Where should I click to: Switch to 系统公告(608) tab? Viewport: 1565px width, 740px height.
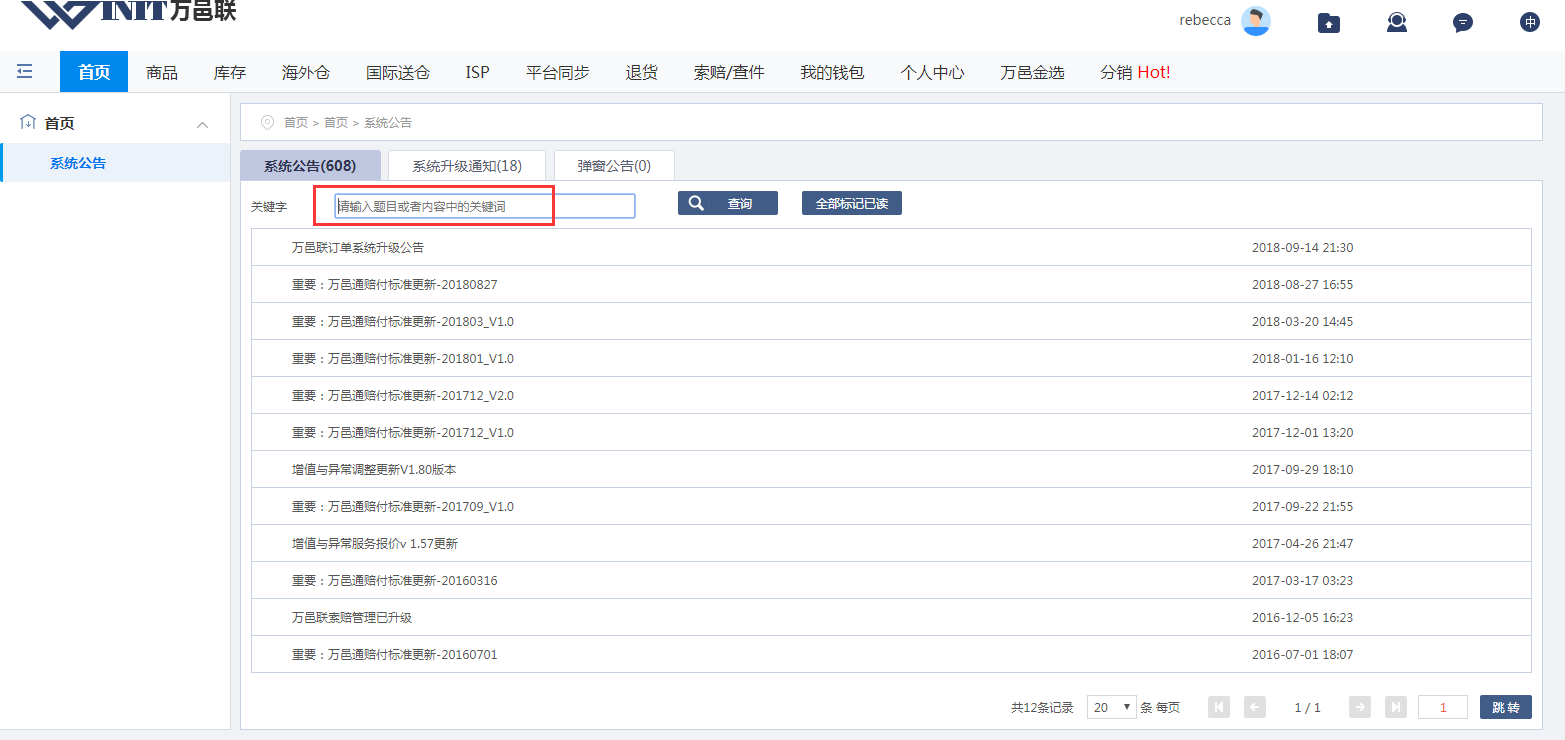coord(310,165)
